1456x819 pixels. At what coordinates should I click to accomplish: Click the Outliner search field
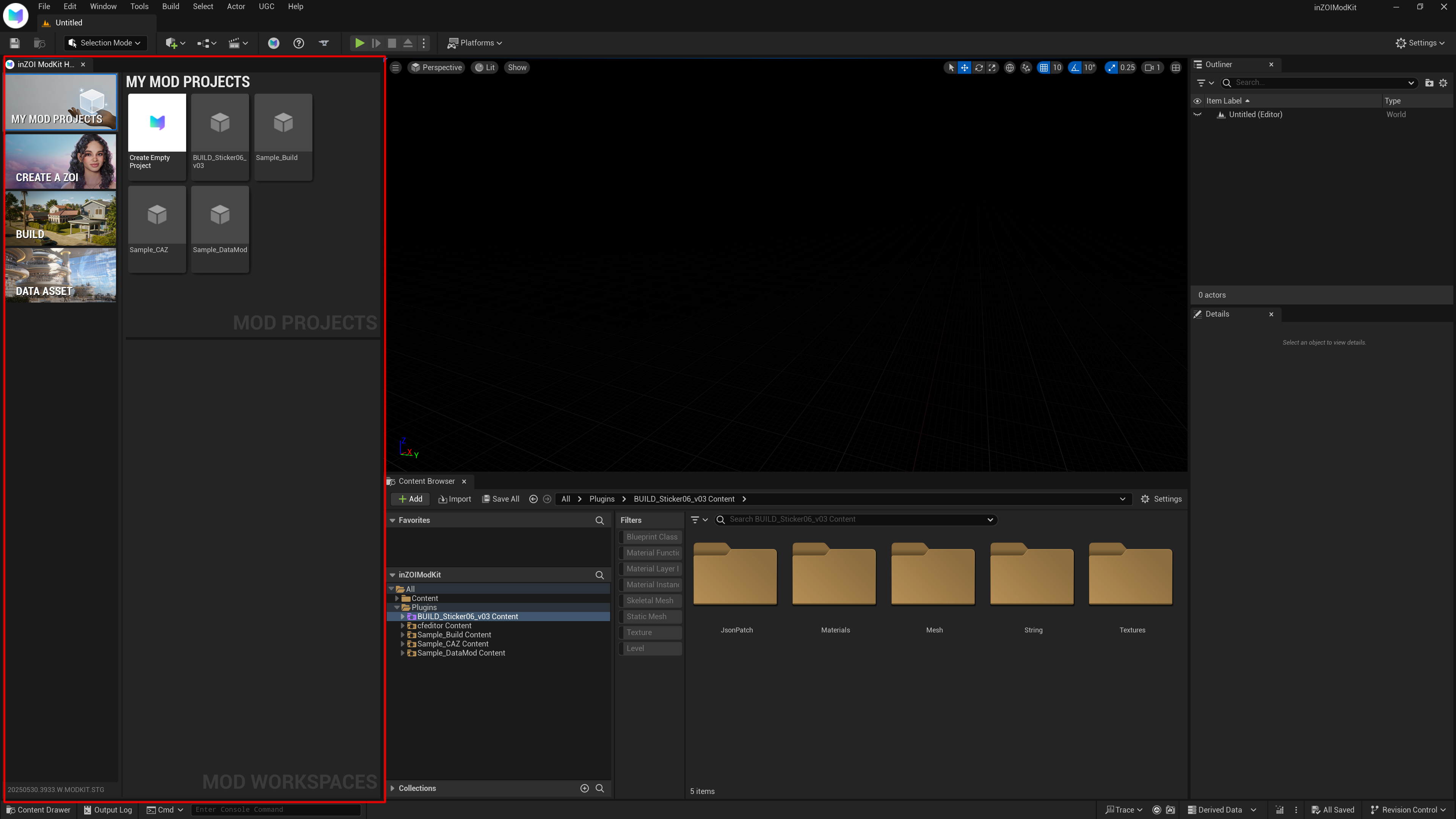tap(1319, 83)
